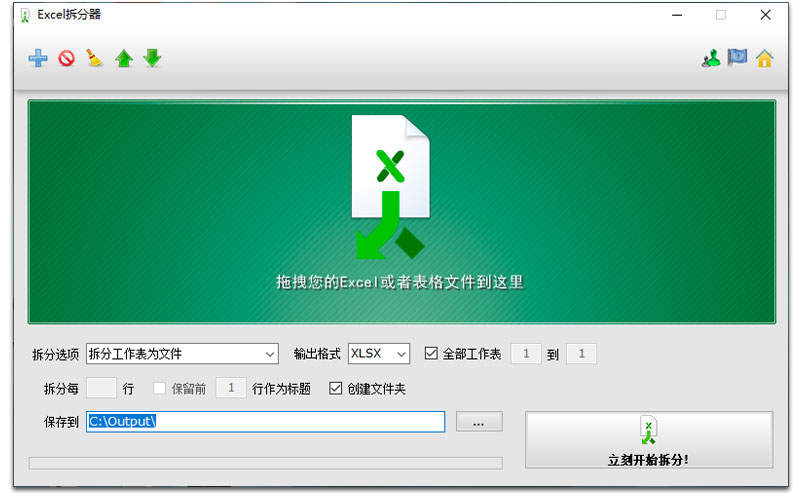The width and height of the screenshot is (800, 500).
Task: Open the user registration icon
Action: pyautogui.click(x=711, y=58)
